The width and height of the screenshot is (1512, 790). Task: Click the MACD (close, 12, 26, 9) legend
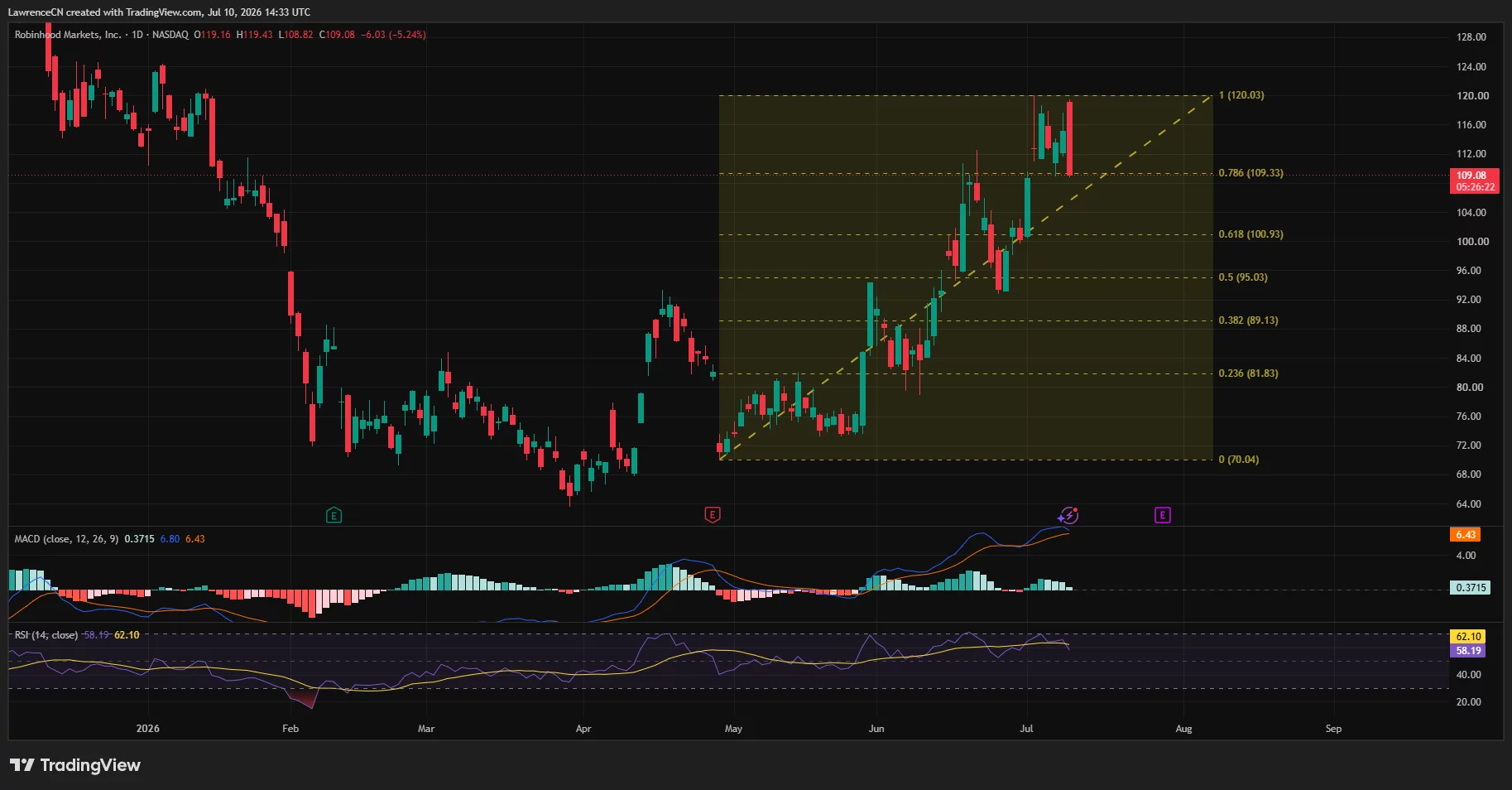[x=67, y=539]
